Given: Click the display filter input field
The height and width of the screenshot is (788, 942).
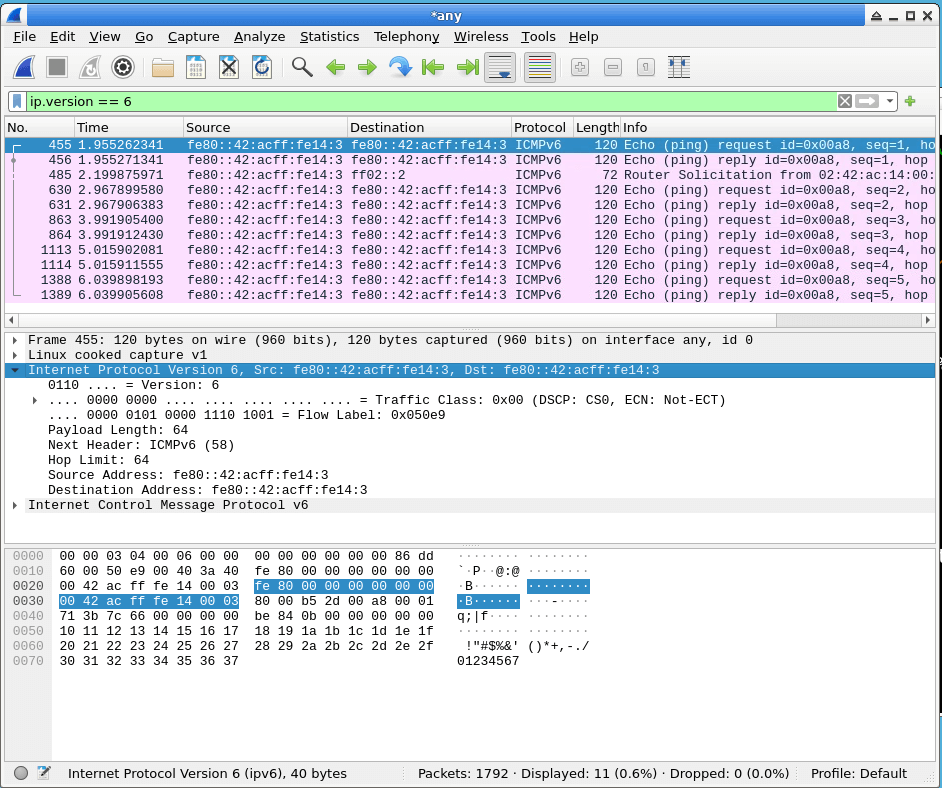Looking at the screenshot, I should (x=431, y=102).
